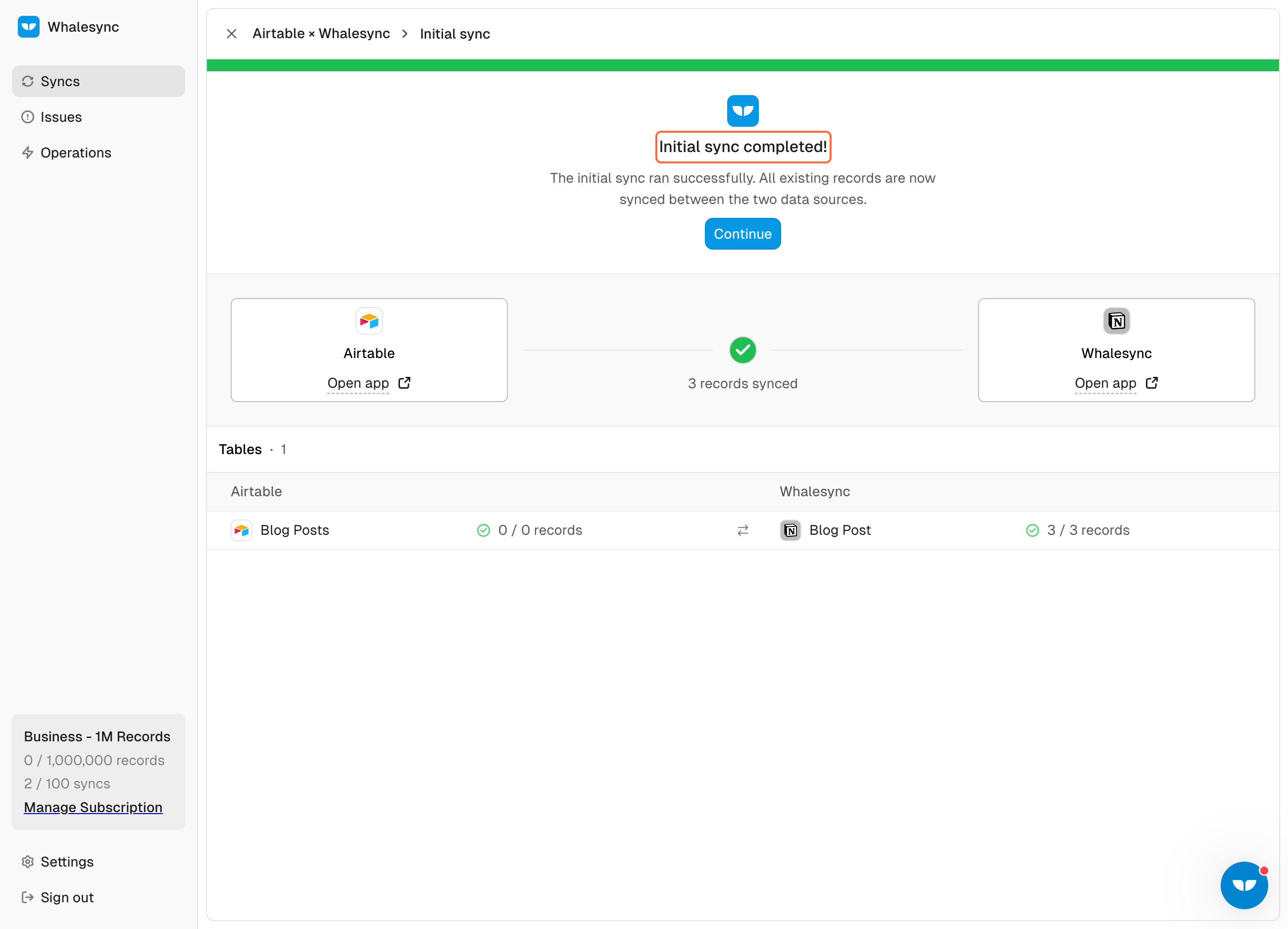Click the 3 / 3 records count
The image size is (1288, 929).
(1089, 530)
